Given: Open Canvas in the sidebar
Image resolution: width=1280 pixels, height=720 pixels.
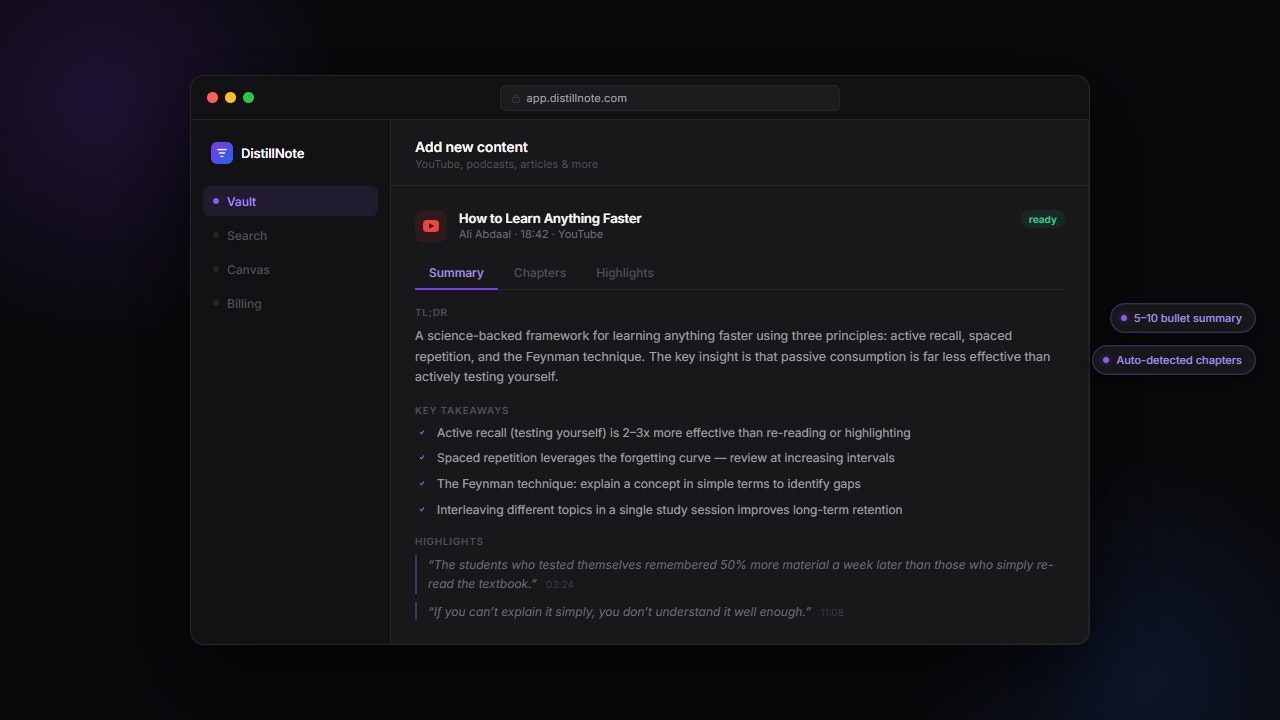Looking at the screenshot, I should click(290, 269).
